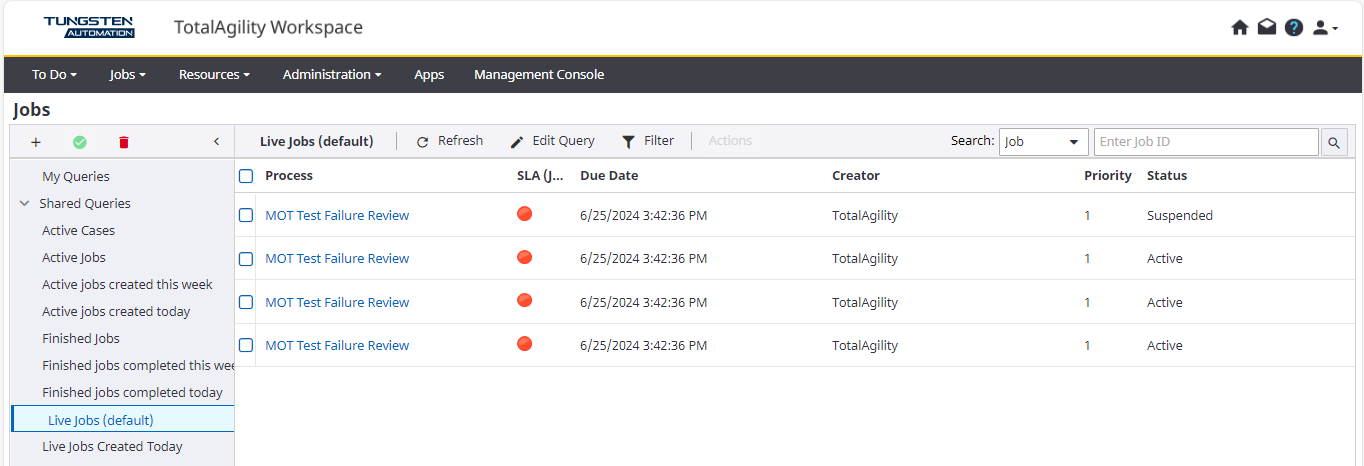Open the Search type Job dropdown
This screenshot has width=1364, height=466.
[1044, 142]
